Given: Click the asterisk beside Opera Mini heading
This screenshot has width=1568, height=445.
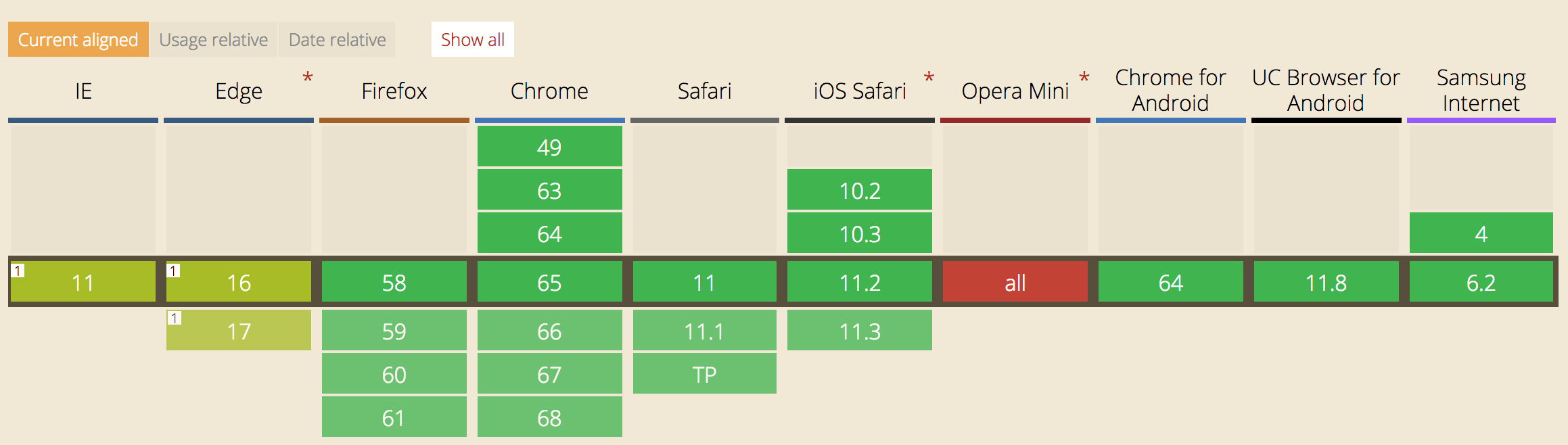Looking at the screenshot, I should coord(1084,78).
